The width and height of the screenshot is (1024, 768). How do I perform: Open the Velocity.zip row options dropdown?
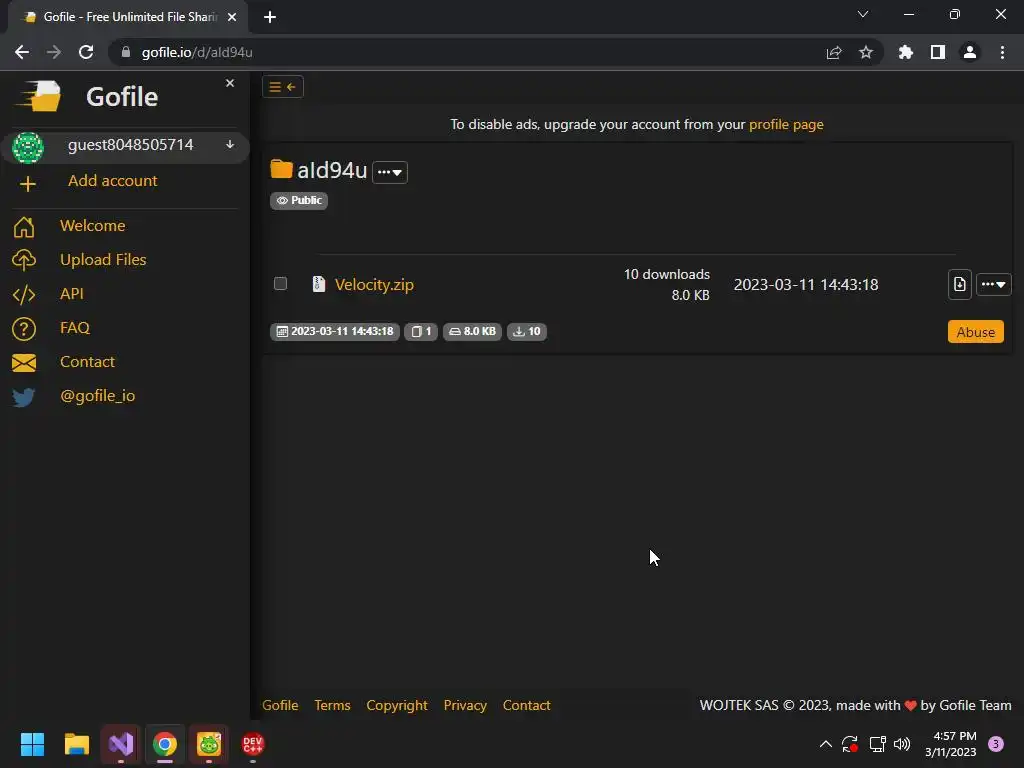tap(993, 285)
